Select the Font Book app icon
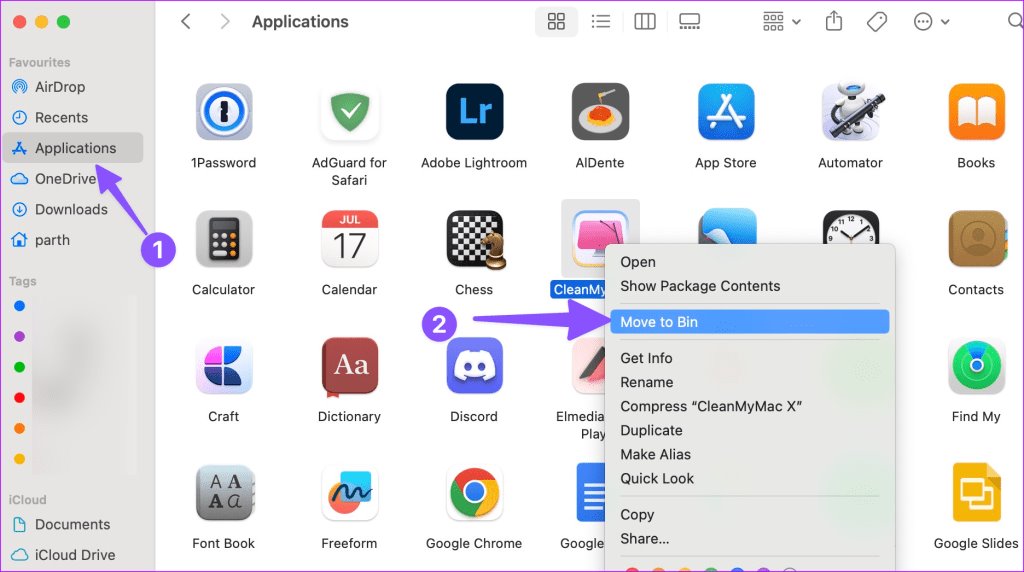 pyautogui.click(x=223, y=493)
